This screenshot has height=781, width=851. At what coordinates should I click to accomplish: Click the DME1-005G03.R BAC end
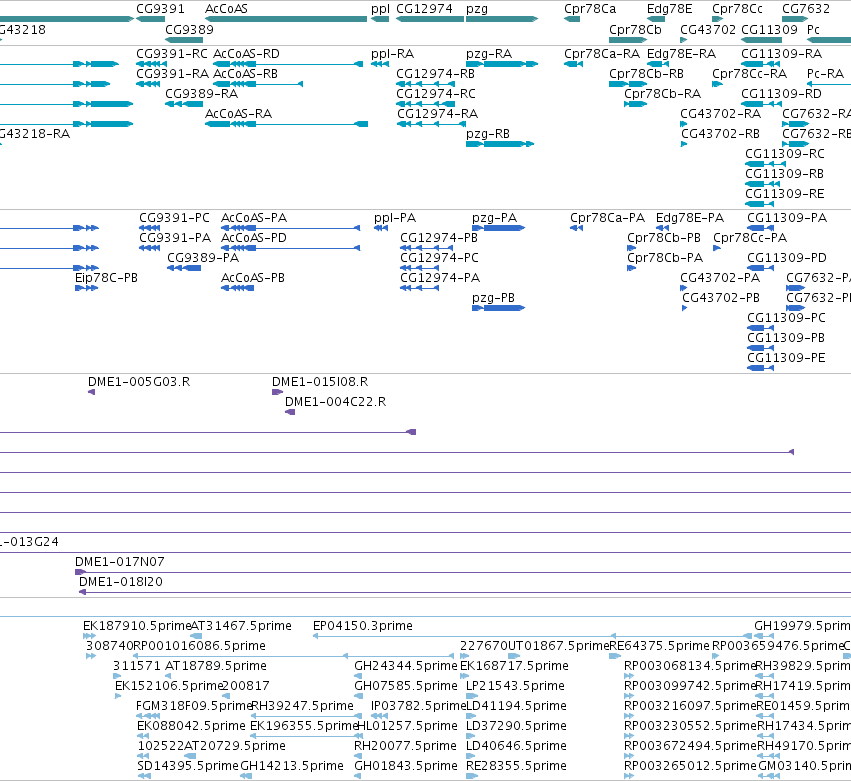click(92, 392)
